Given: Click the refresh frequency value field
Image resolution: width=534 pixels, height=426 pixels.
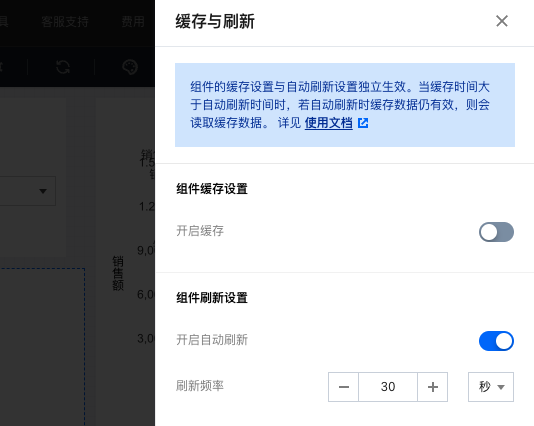Looking at the screenshot, I should (388, 387).
